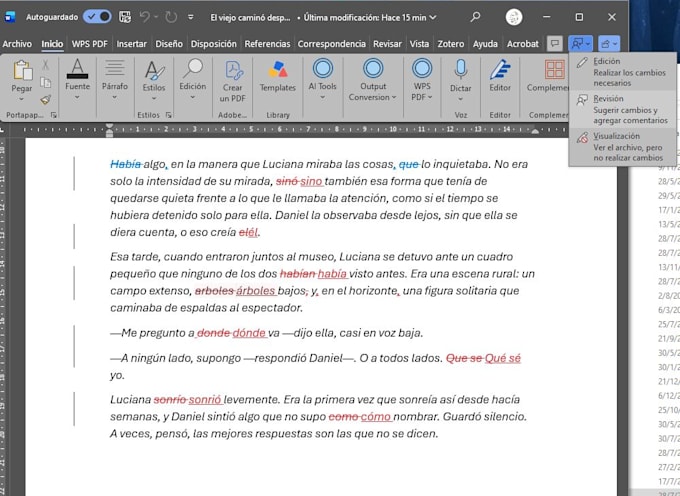Click the tracked insertion 'árboles'
The image size is (680, 496).
[256, 290]
